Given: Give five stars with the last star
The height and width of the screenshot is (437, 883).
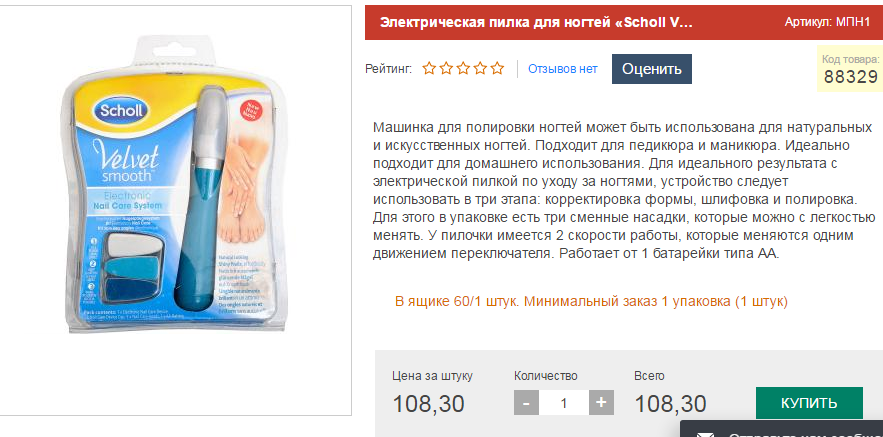Looking at the screenshot, I should pyautogui.click(x=497, y=69).
